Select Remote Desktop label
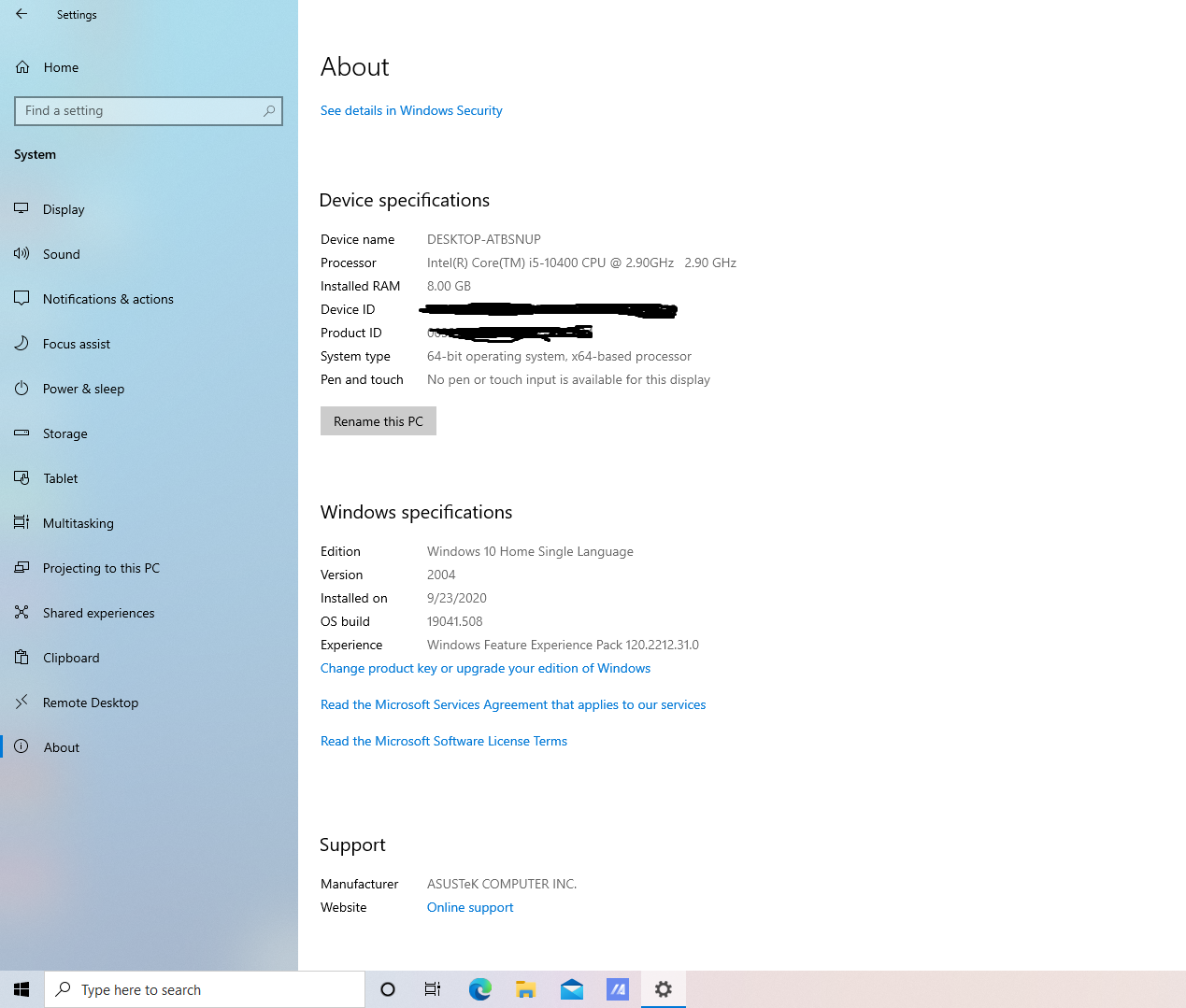This screenshot has width=1186, height=1008. [x=91, y=703]
